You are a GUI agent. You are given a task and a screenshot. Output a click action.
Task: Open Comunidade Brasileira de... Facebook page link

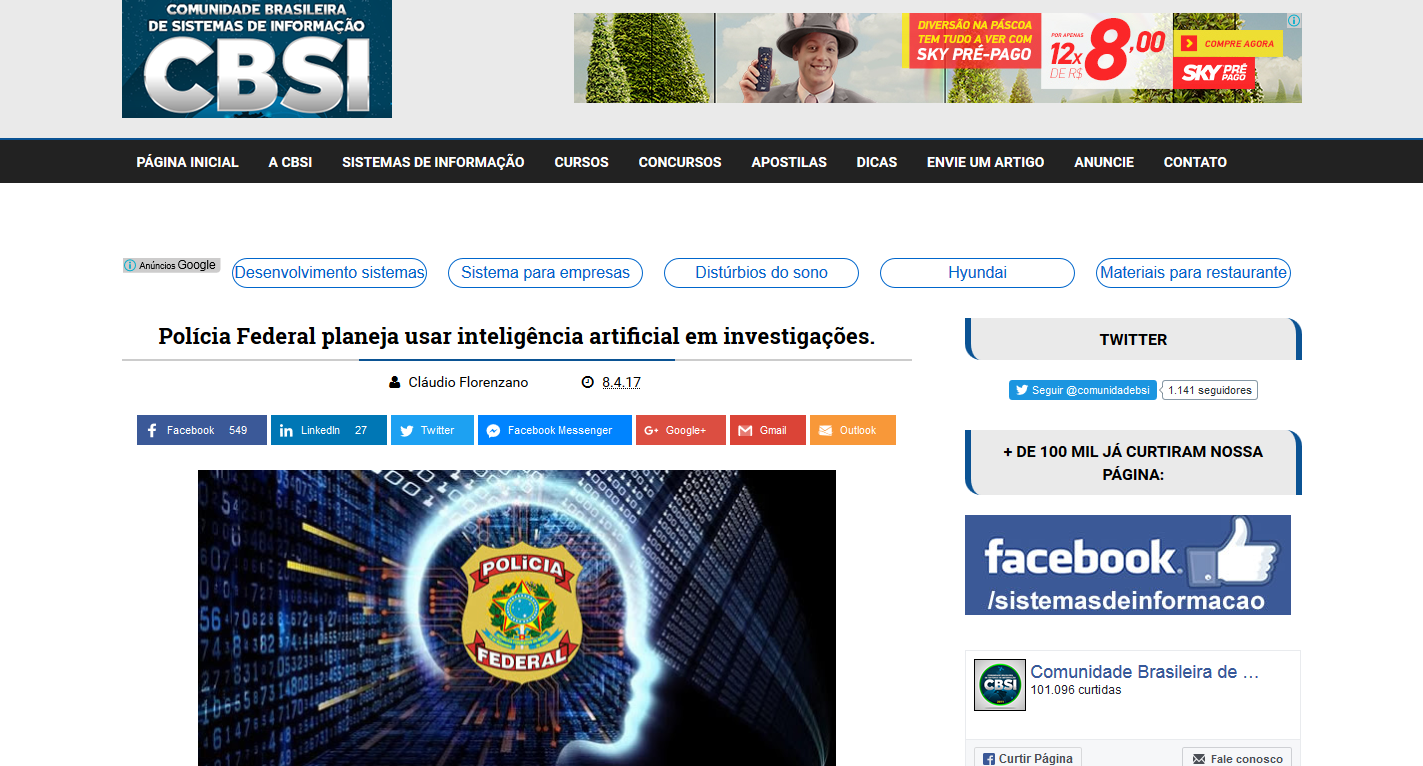(x=1145, y=672)
